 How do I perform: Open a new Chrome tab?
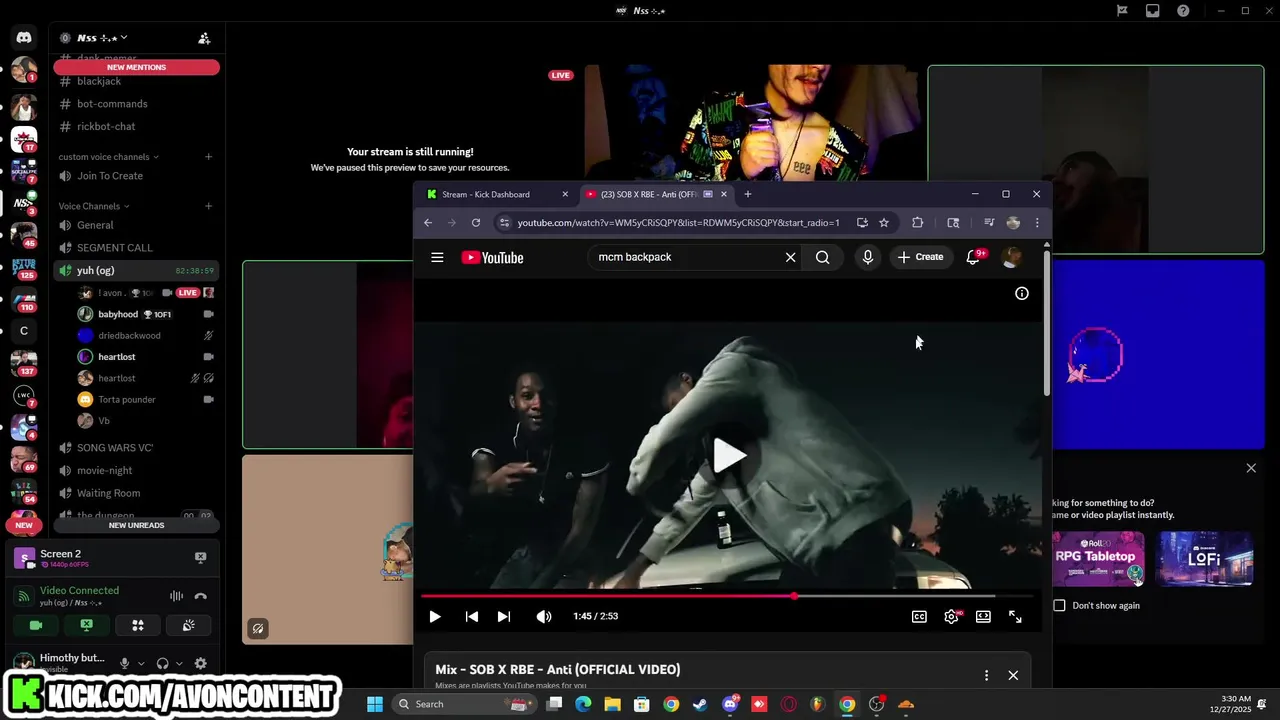click(747, 194)
